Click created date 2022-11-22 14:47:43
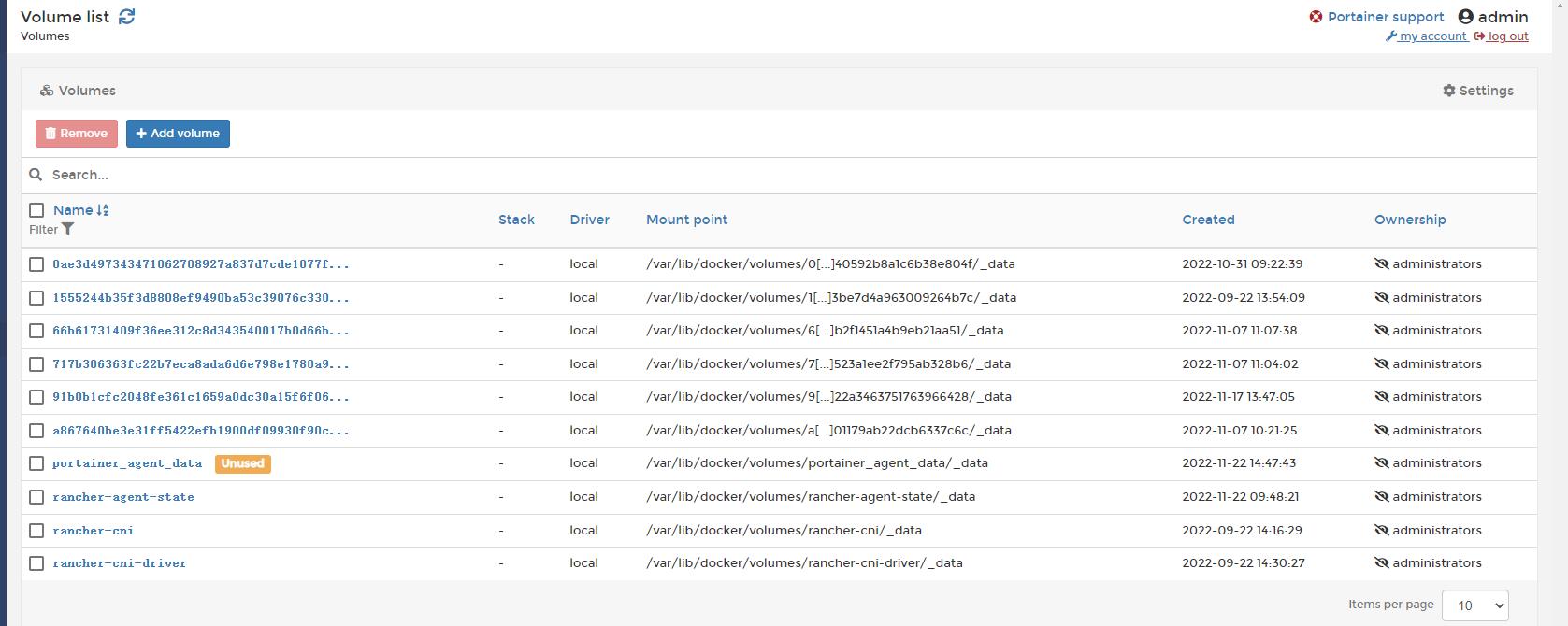Viewport: 1568px width, 626px height. pos(1239,463)
